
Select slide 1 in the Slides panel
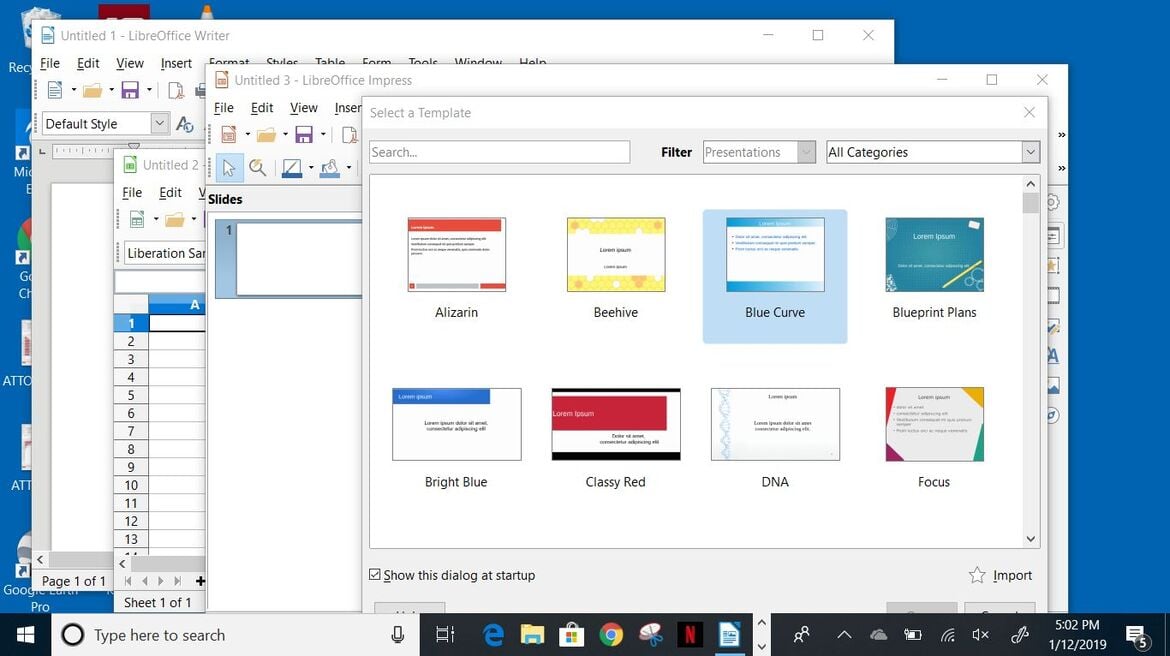(290, 258)
